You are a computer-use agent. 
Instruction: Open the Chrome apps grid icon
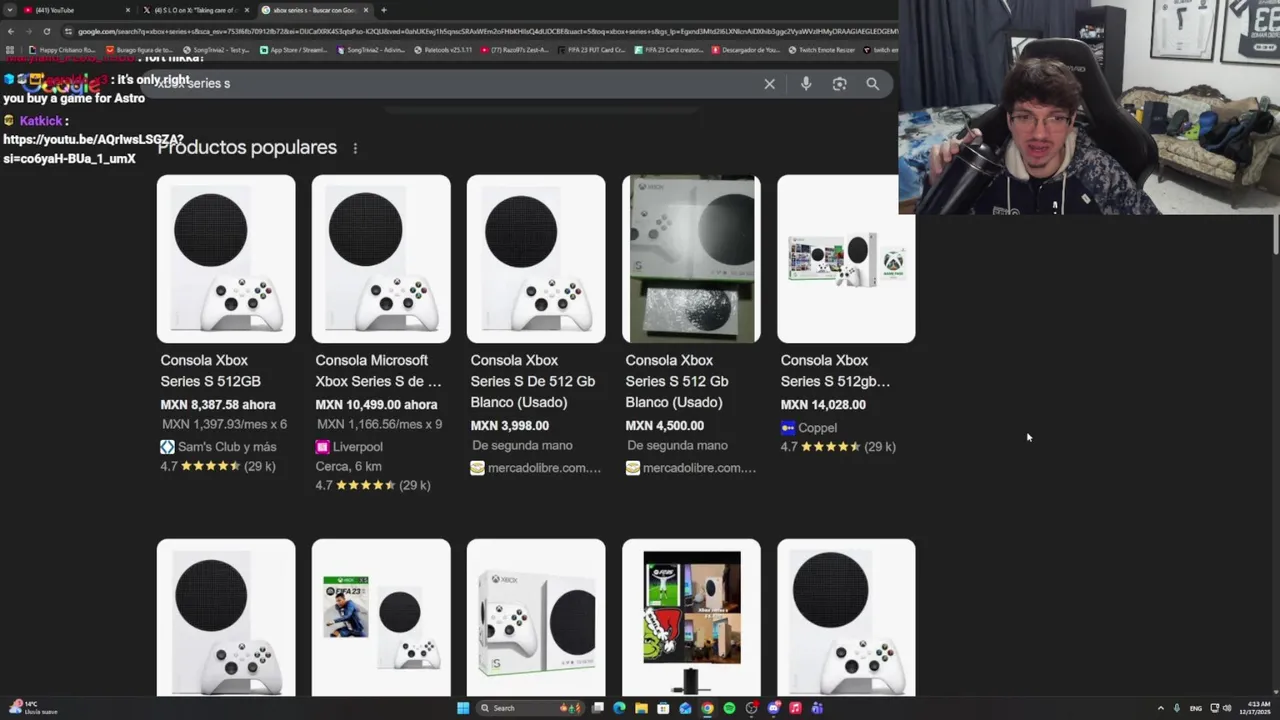(x=10, y=49)
